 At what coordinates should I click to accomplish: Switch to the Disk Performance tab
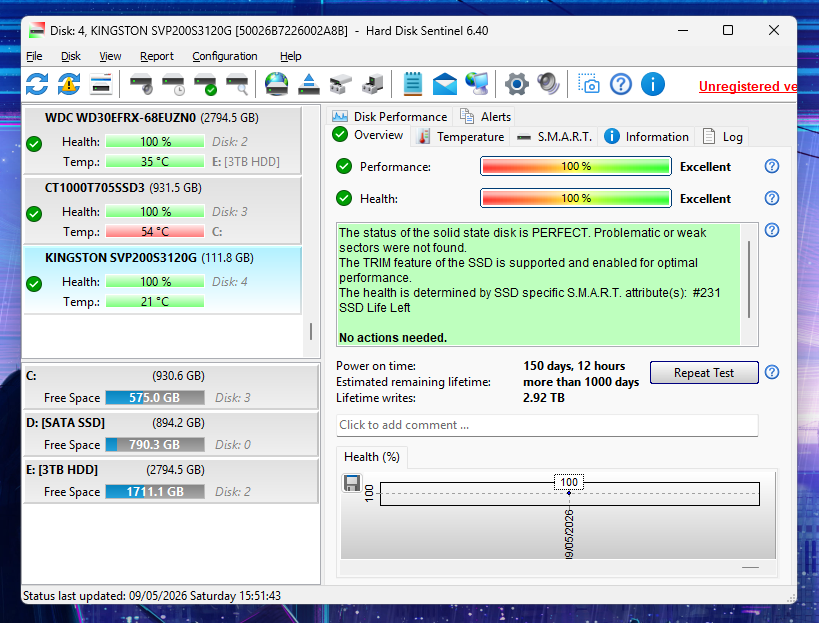[x=390, y=116]
